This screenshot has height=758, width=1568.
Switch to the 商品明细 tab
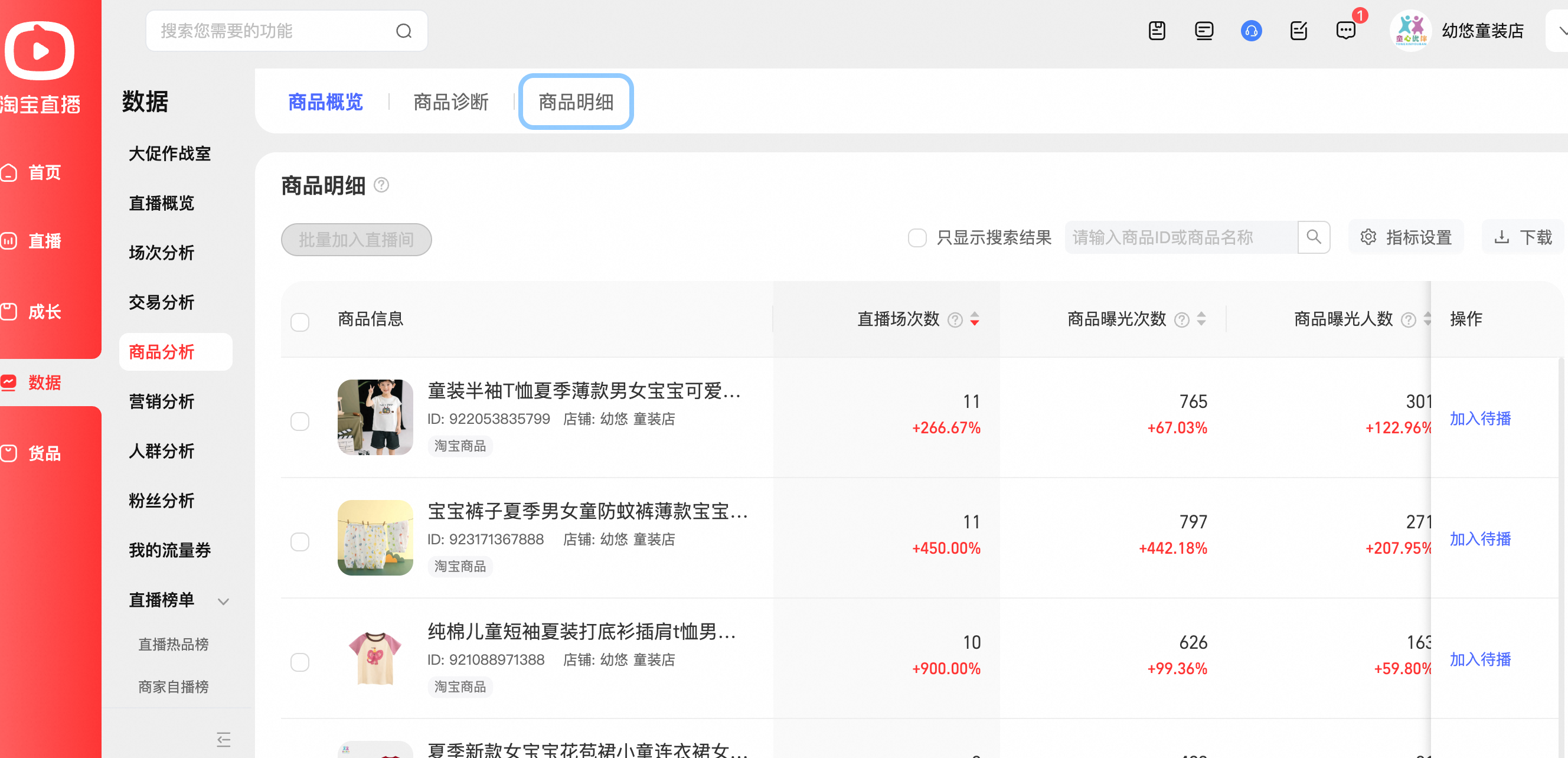pyautogui.click(x=576, y=102)
